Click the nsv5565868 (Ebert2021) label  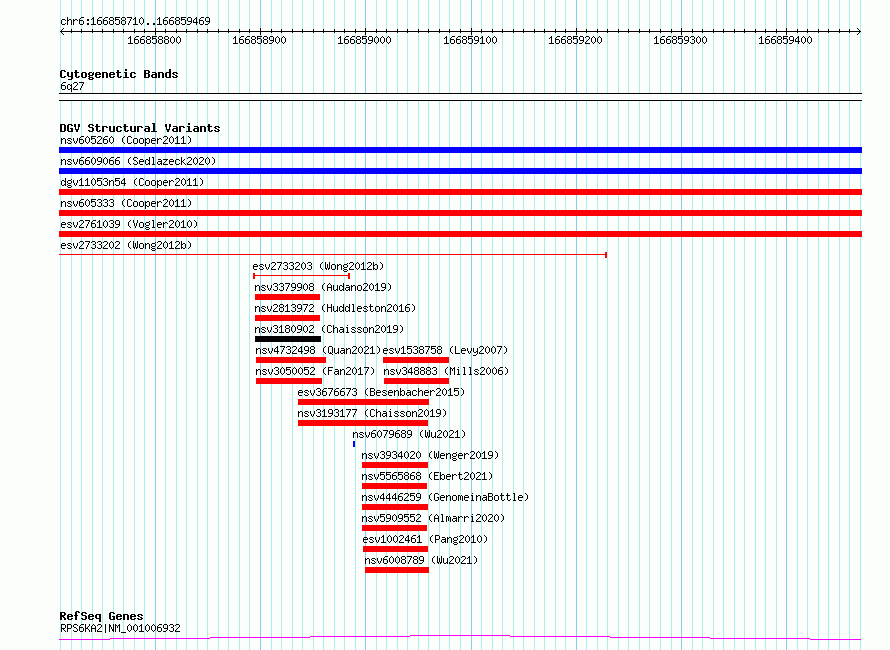click(x=427, y=476)
